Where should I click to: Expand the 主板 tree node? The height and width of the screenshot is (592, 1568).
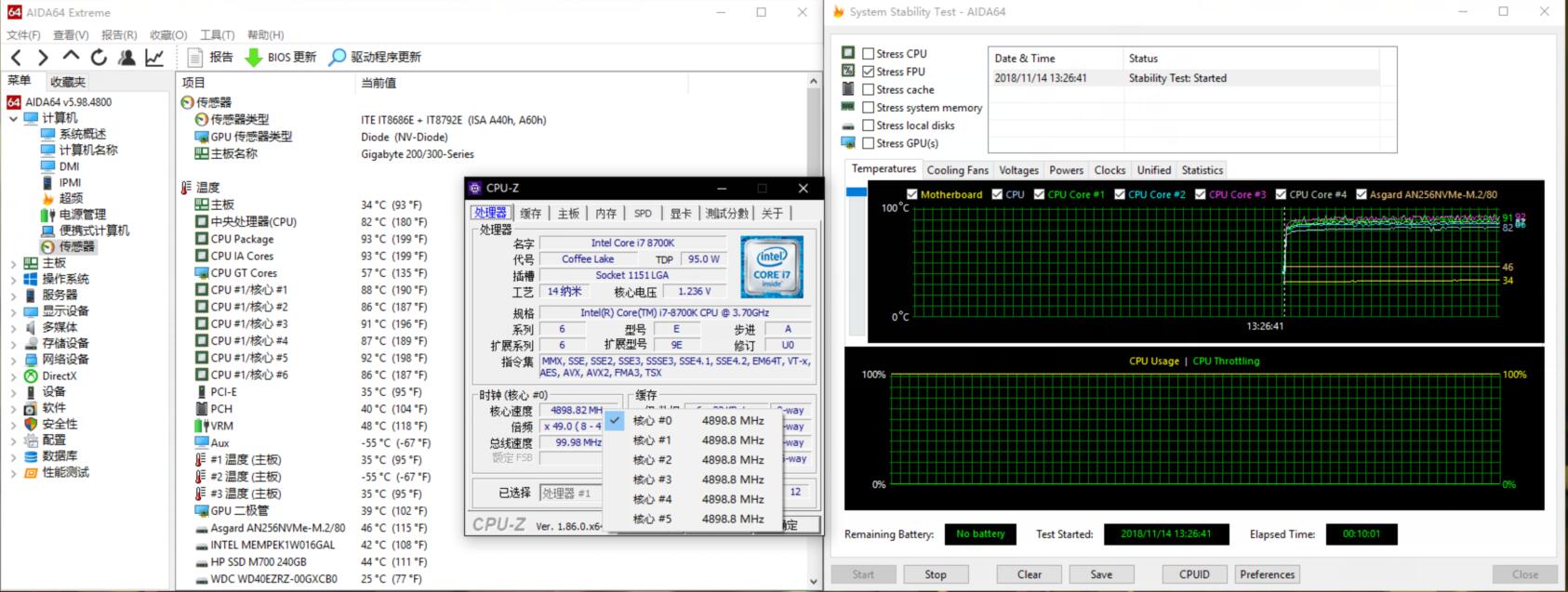(x=13, y=263)
